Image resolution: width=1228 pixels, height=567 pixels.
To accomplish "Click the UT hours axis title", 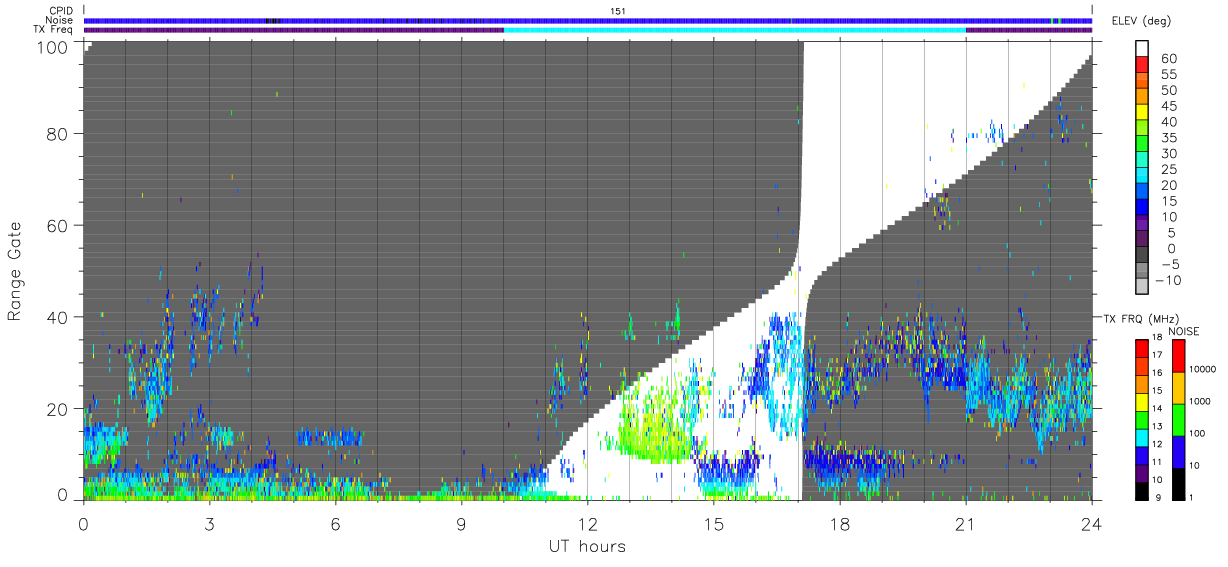I will 586,546.
